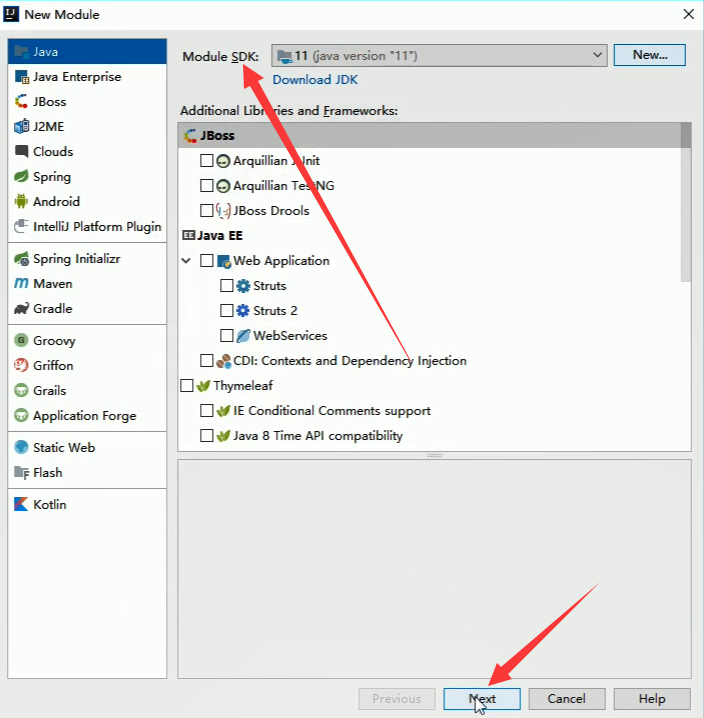Select Java Enterprise module type
The height and width of the screenshot is (718, 704).
coord(87,77)
